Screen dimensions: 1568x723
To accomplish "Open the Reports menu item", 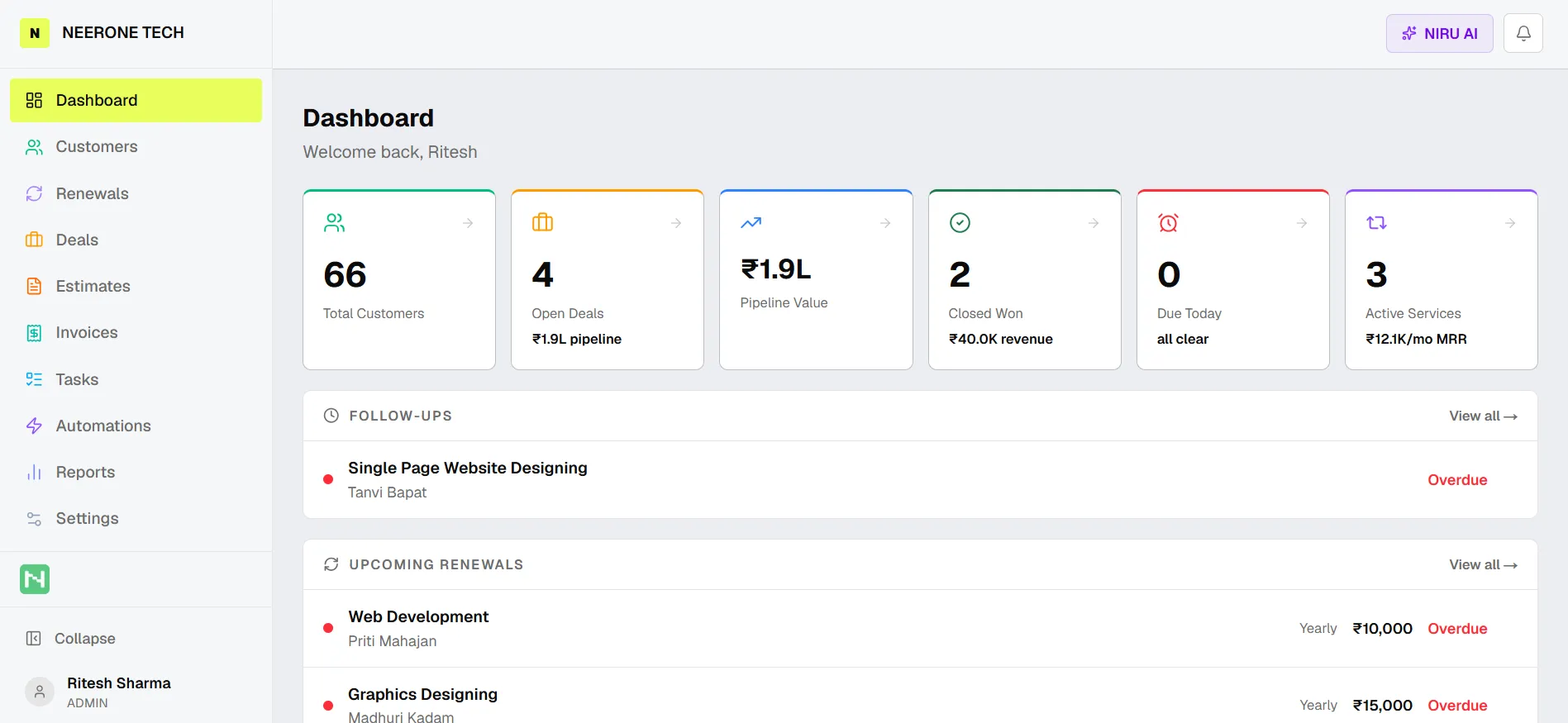I will [136, 472].
